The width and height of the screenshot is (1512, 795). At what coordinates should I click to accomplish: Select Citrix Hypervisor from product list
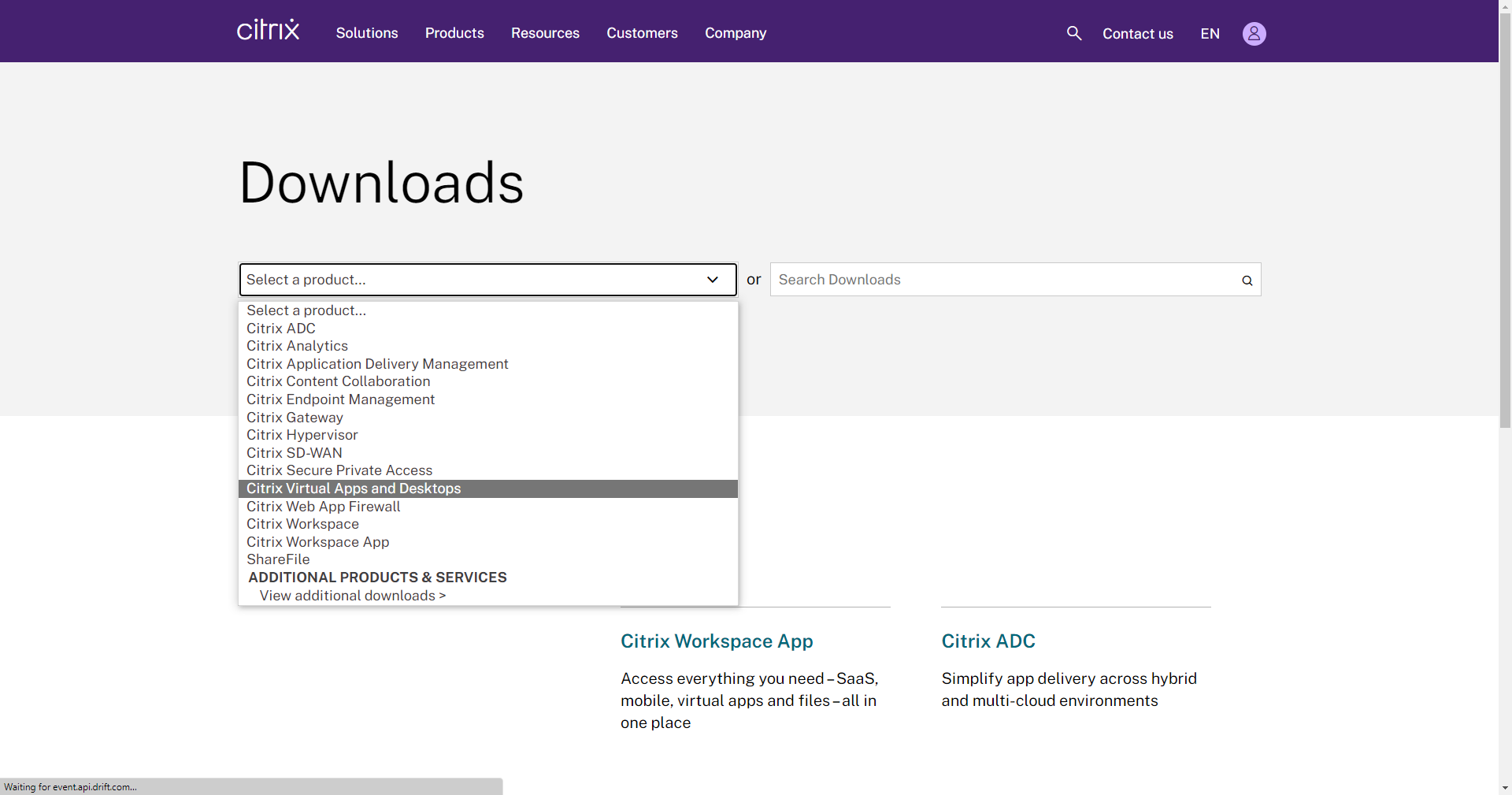pyautogui.click(x=302, y=435)
